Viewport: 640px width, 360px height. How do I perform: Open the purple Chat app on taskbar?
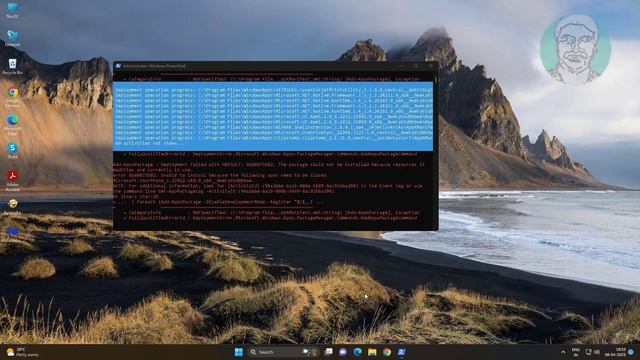click(x=343, y=352)
